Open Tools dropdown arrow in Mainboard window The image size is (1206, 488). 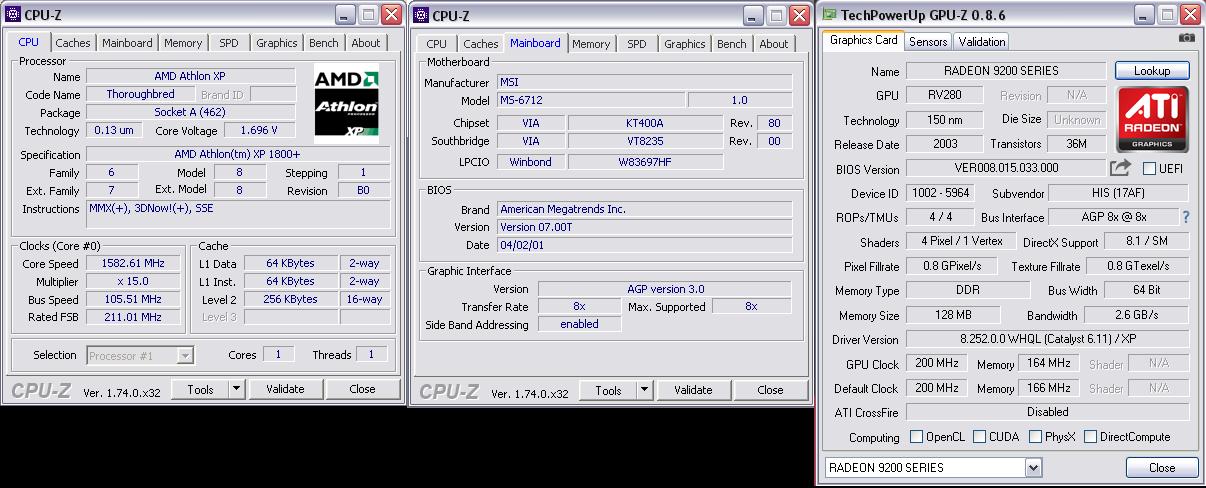645,390
